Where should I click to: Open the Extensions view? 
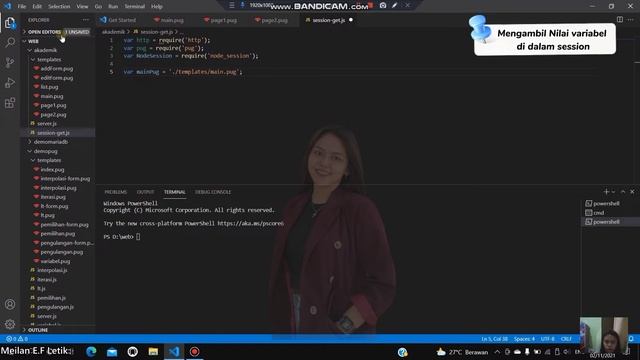click(10, 102)
